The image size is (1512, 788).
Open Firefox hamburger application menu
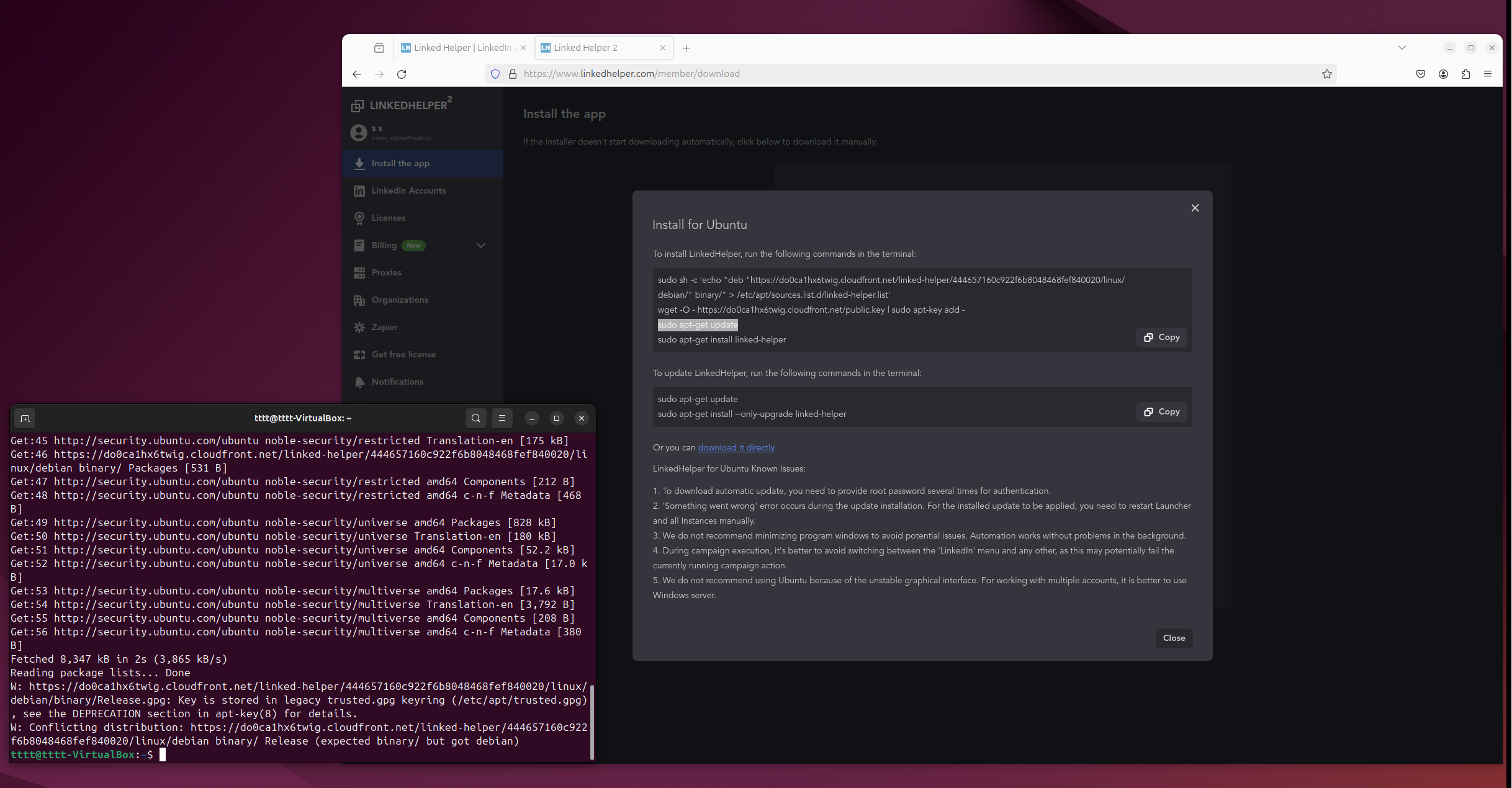[x=1488, y=74]
